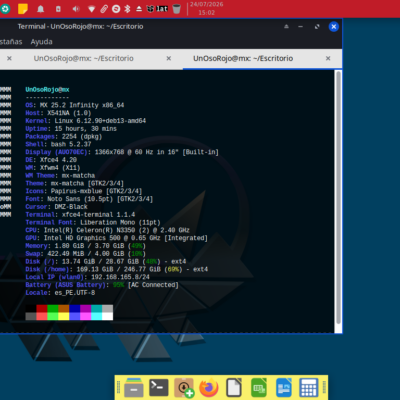Image resolution: width=400 pixels, height=400 pixels.
Task: Click the eject removable media icon
Action: point(139,9)
